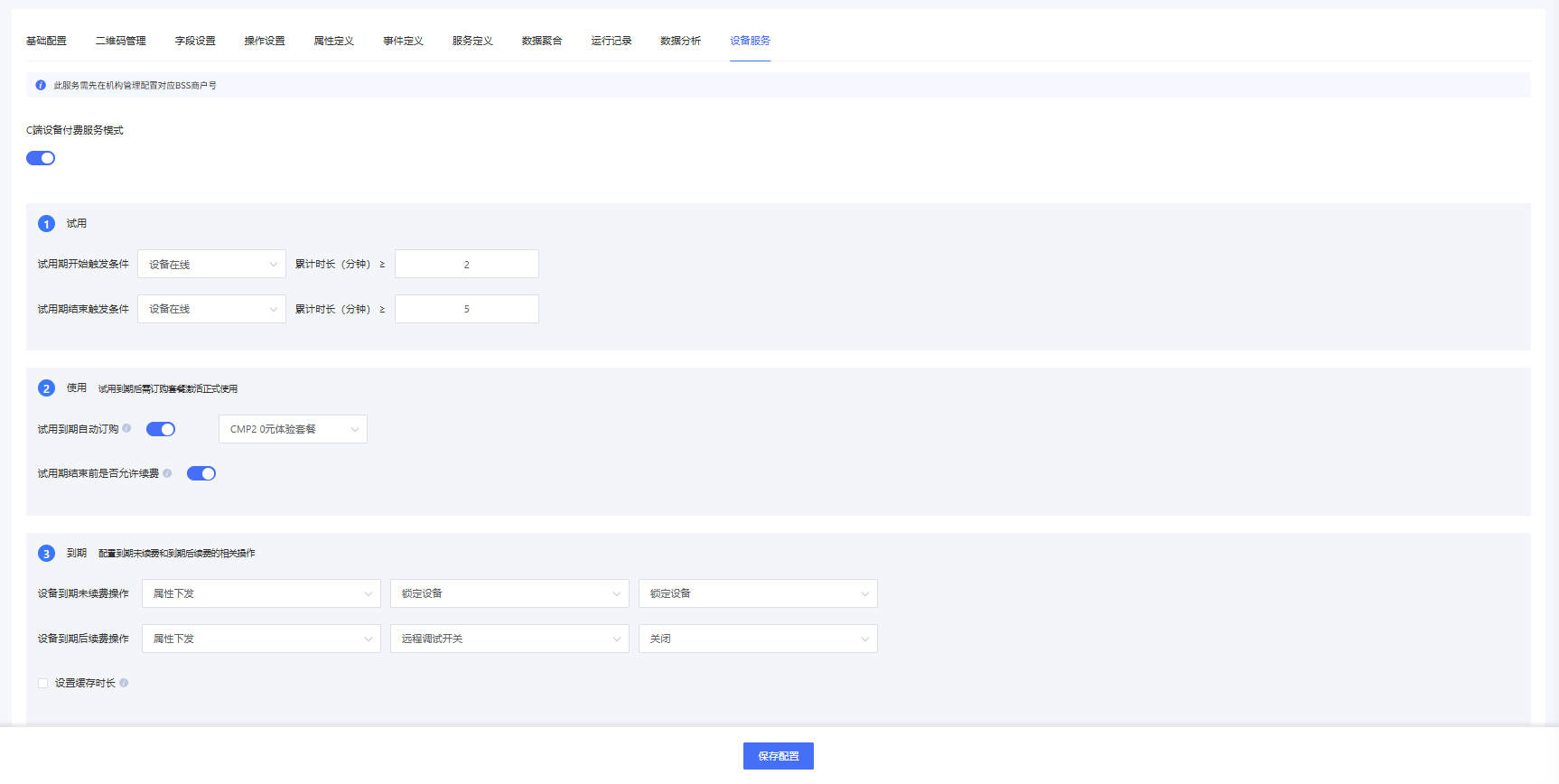This screenshot has width=1559, height=784.
Task: Click the 保存配置 button
Action: pos(778,756)
